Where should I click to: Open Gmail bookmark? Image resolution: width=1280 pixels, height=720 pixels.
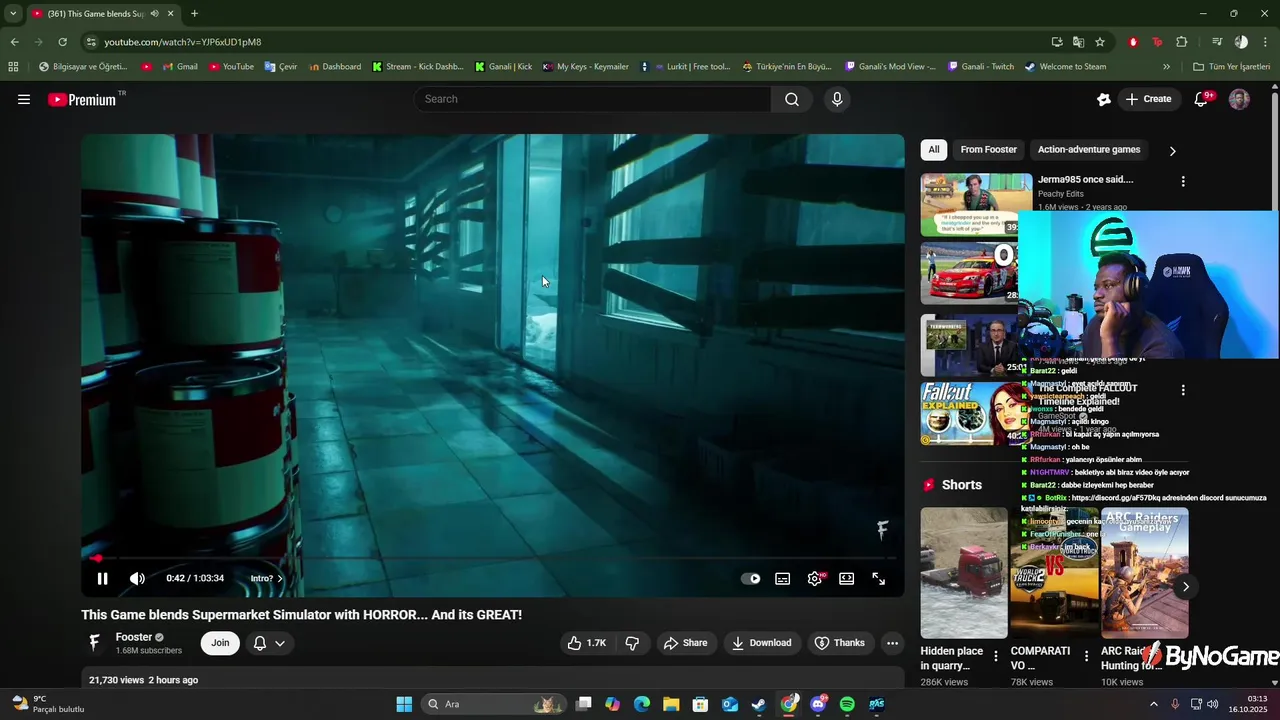(179, 67)
